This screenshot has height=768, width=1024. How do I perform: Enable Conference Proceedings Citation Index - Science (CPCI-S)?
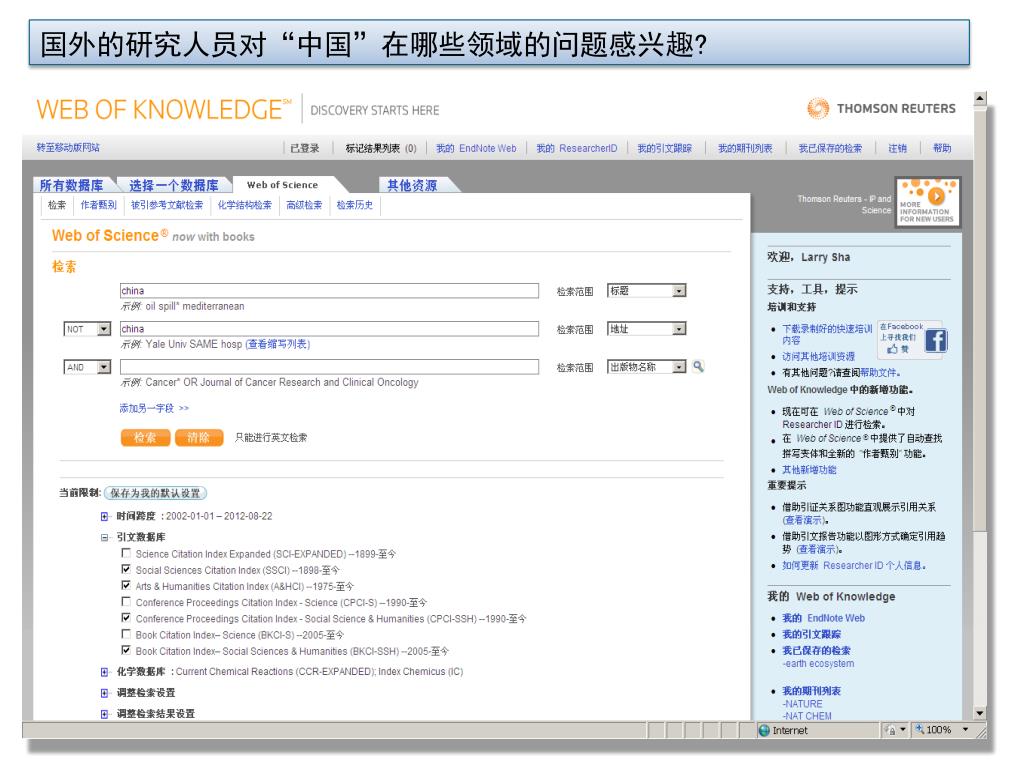[x=126, y=601]
